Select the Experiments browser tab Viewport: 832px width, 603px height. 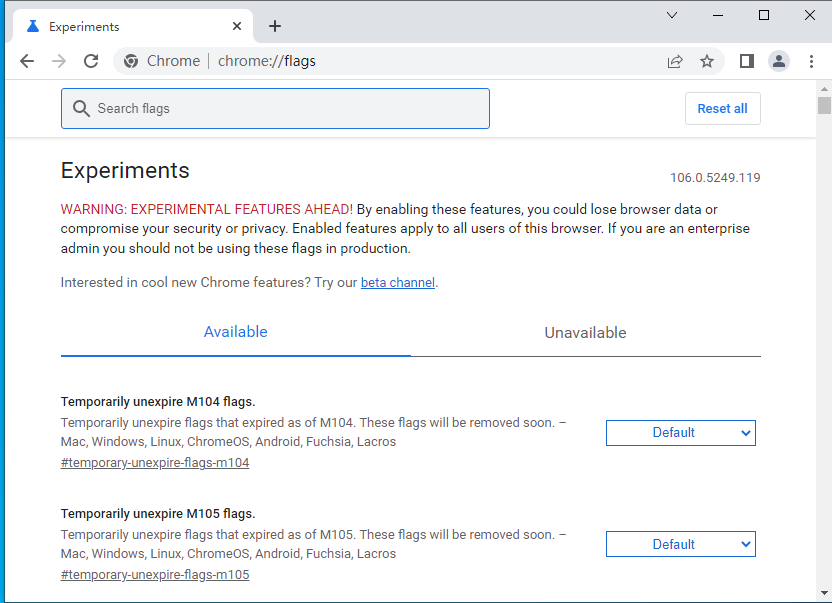coord(132,26)
